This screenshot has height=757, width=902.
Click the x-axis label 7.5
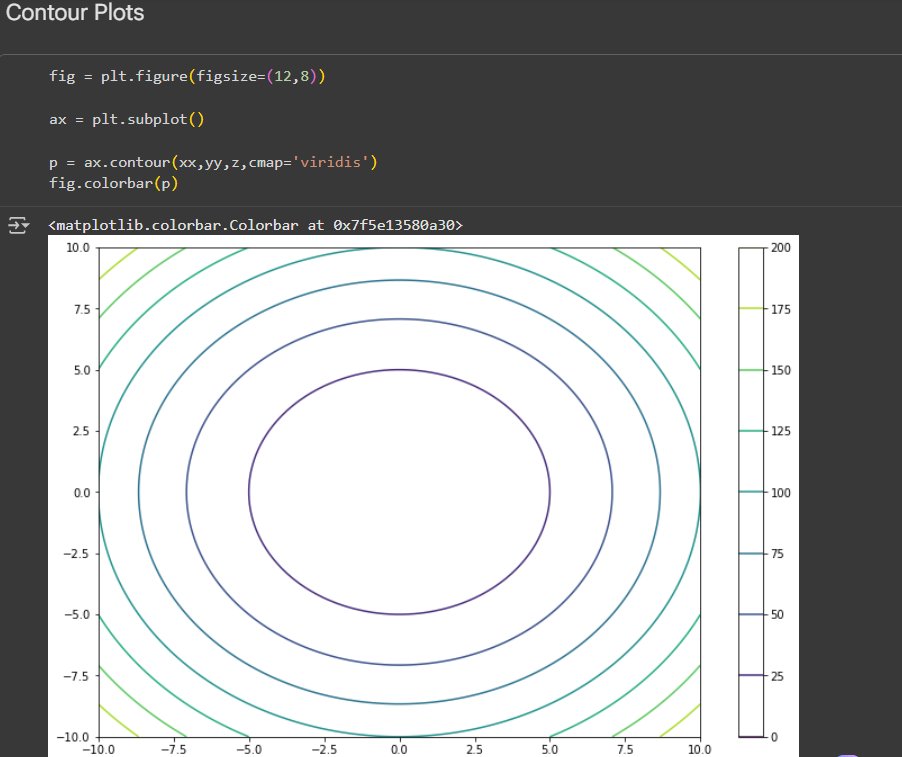[x=625, y=750]
